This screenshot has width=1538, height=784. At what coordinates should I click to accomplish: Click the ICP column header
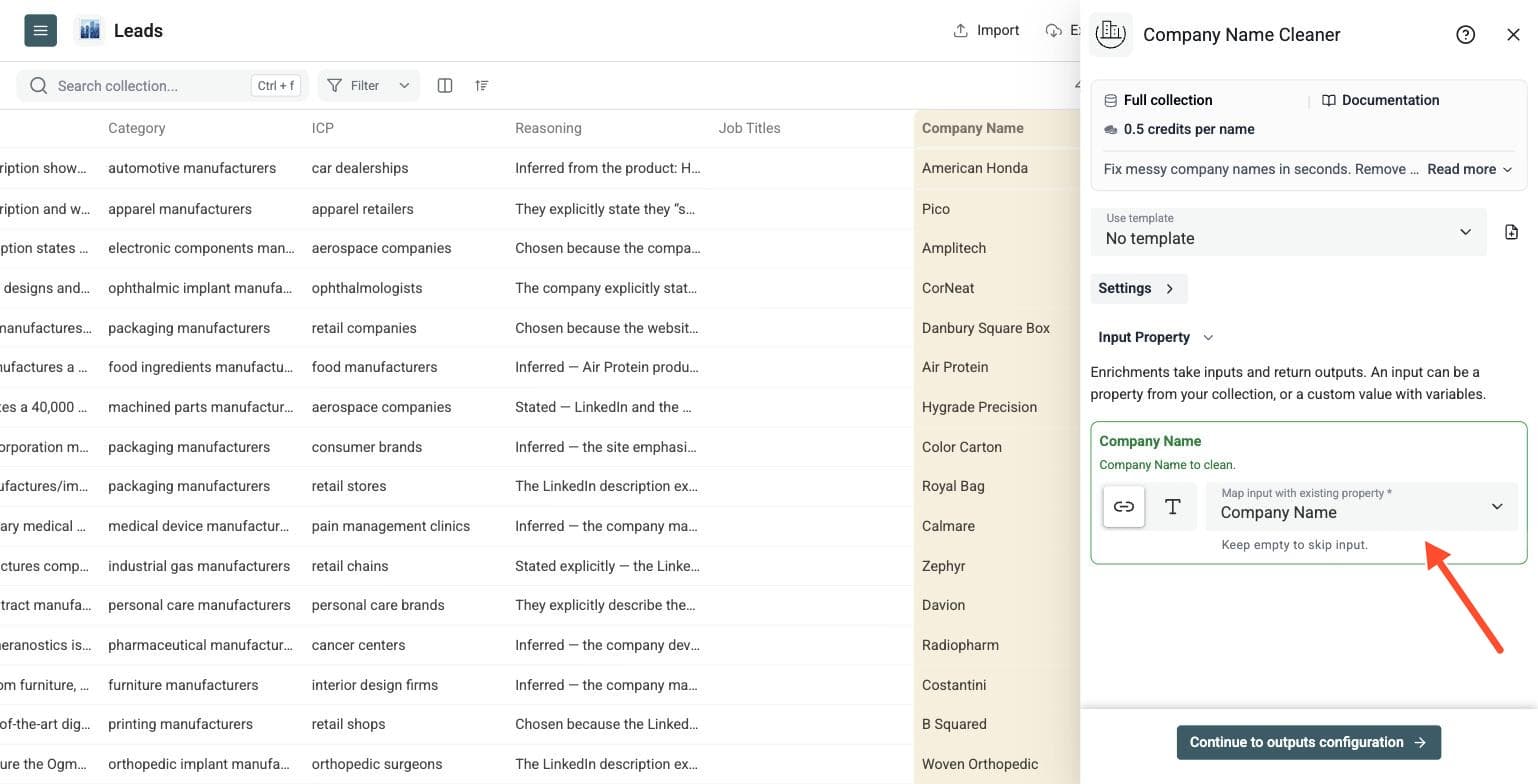click(323, 128)
